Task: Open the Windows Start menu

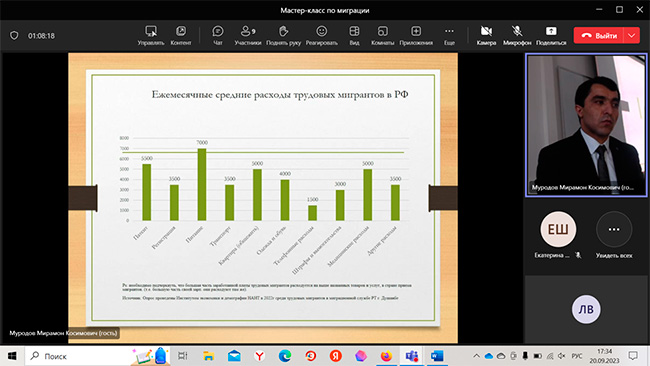Action: pos(12,356)
